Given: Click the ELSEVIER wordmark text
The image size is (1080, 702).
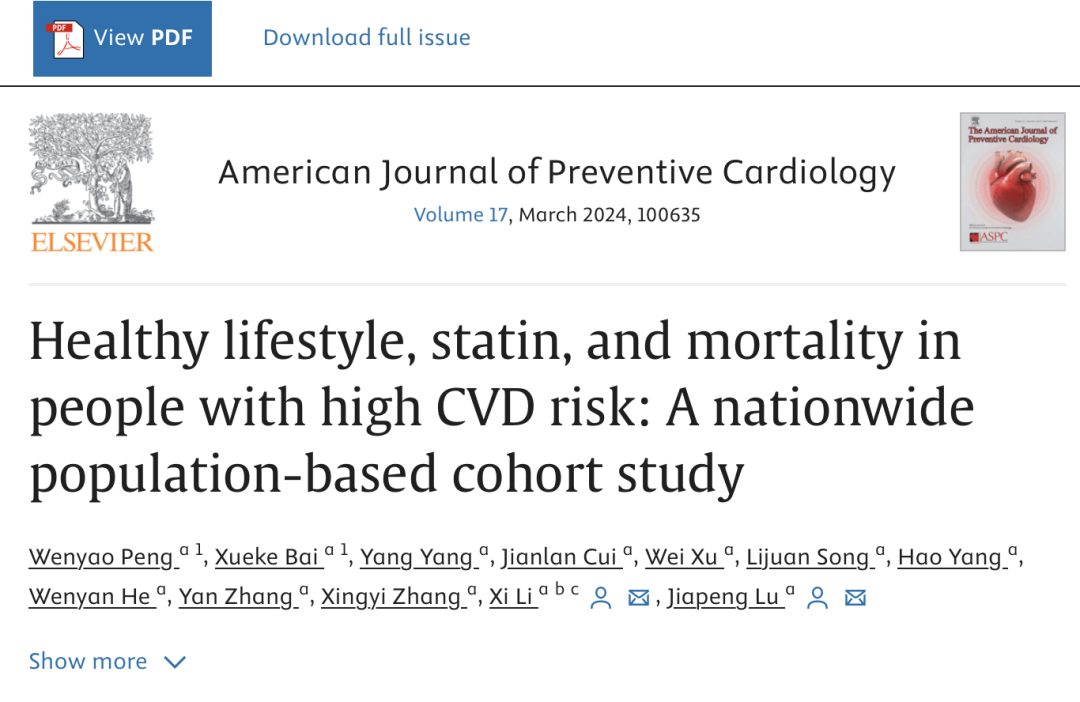Looking at the screenshot, I should (x=92, y=242).
